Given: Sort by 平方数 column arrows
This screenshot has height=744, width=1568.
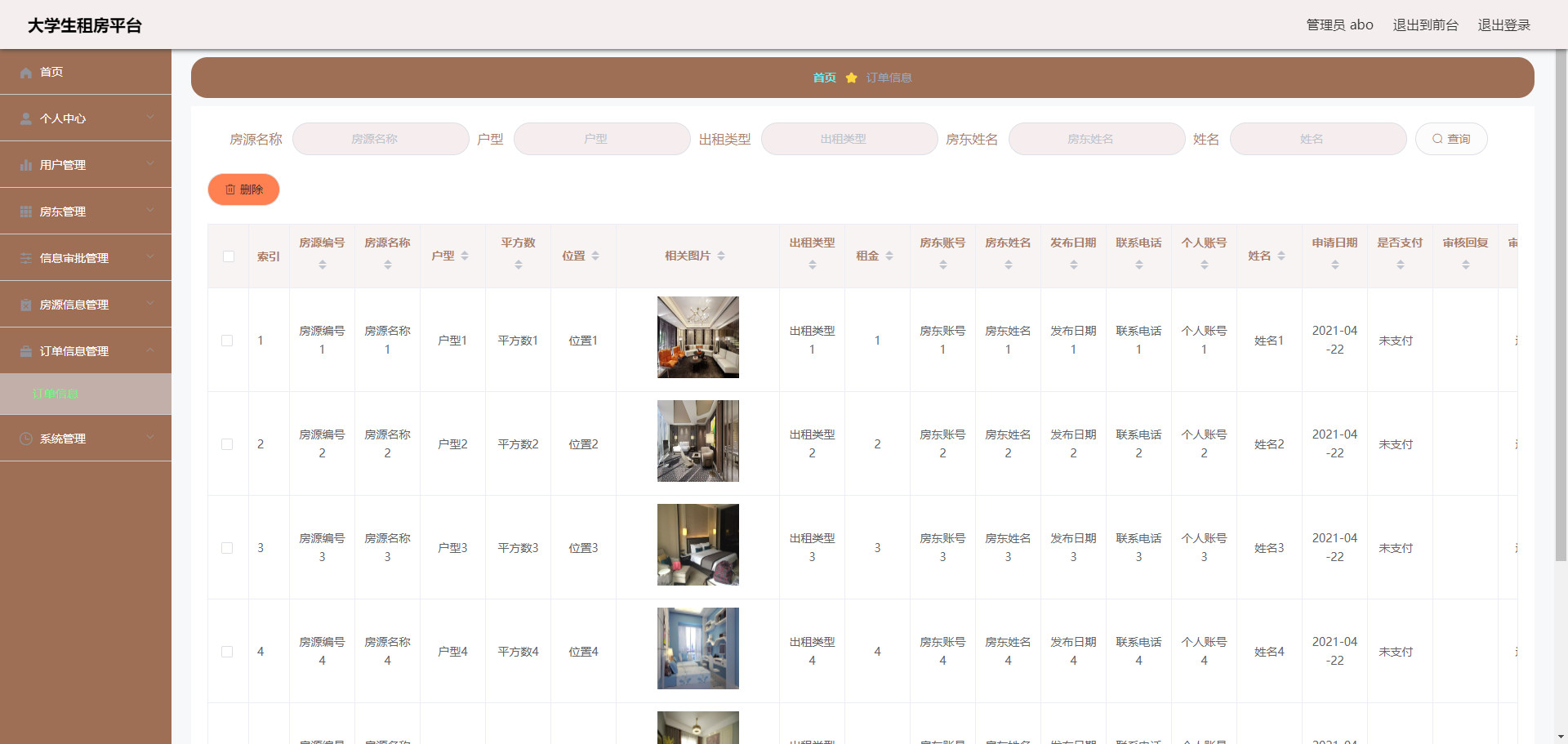Looking at the screenshot, I should coord(519,265).
